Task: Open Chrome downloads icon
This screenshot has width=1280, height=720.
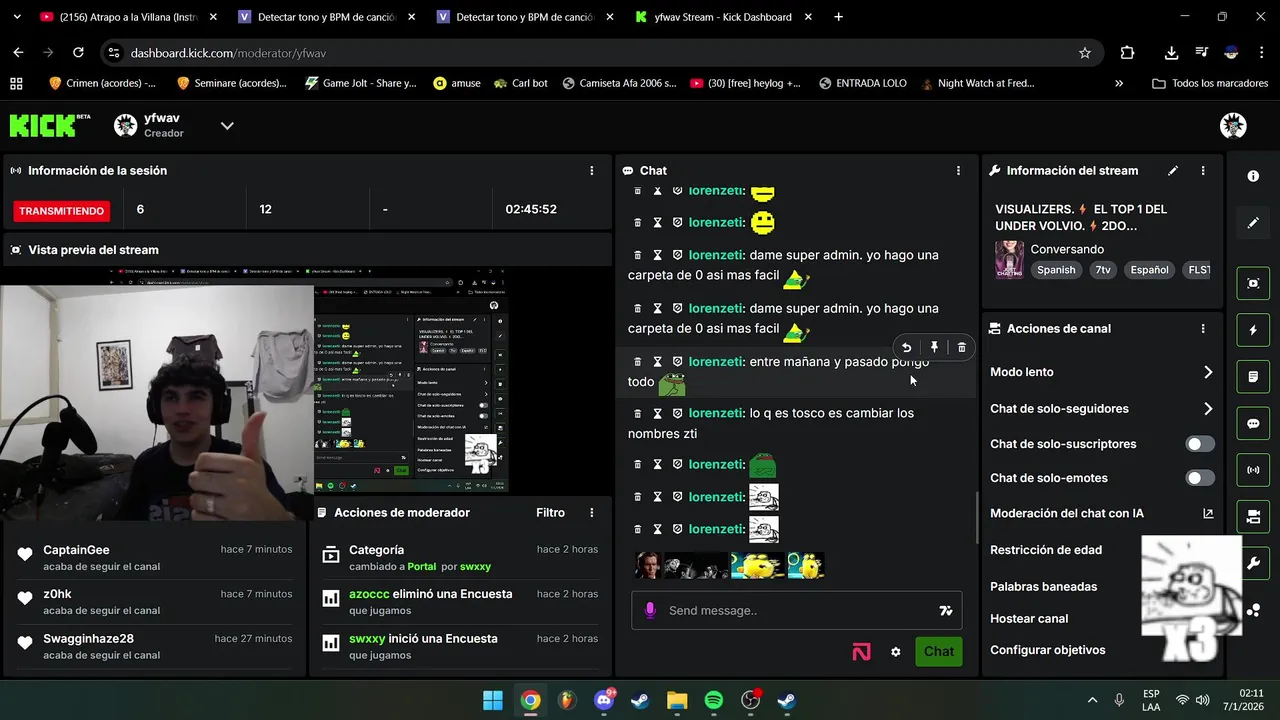Action: [1171, 53]
